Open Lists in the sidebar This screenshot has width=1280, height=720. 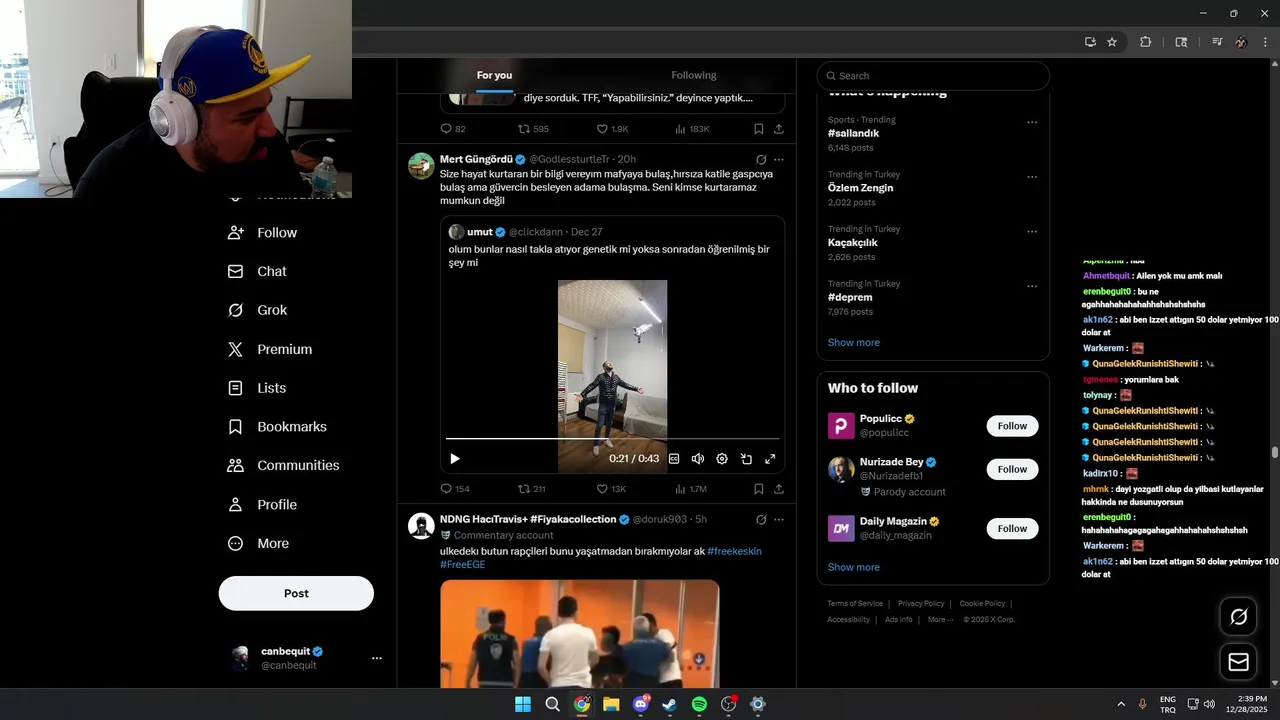point(257,388)
